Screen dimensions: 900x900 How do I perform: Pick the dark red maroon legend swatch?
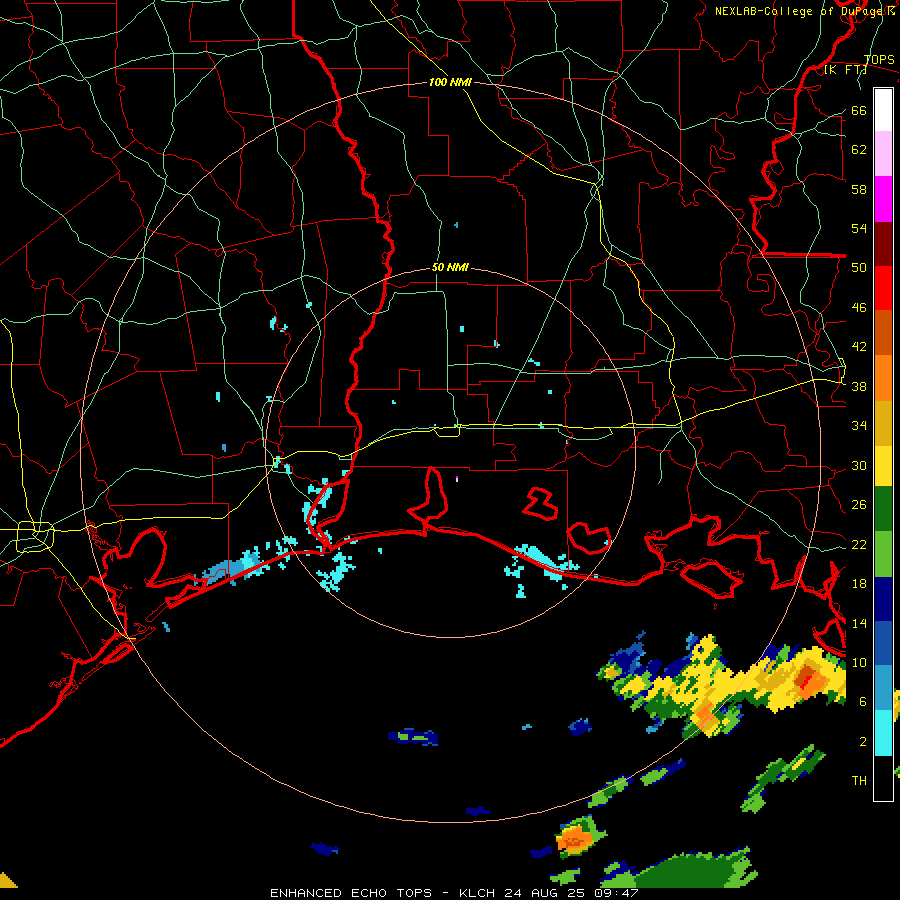[x=883, y=244]
